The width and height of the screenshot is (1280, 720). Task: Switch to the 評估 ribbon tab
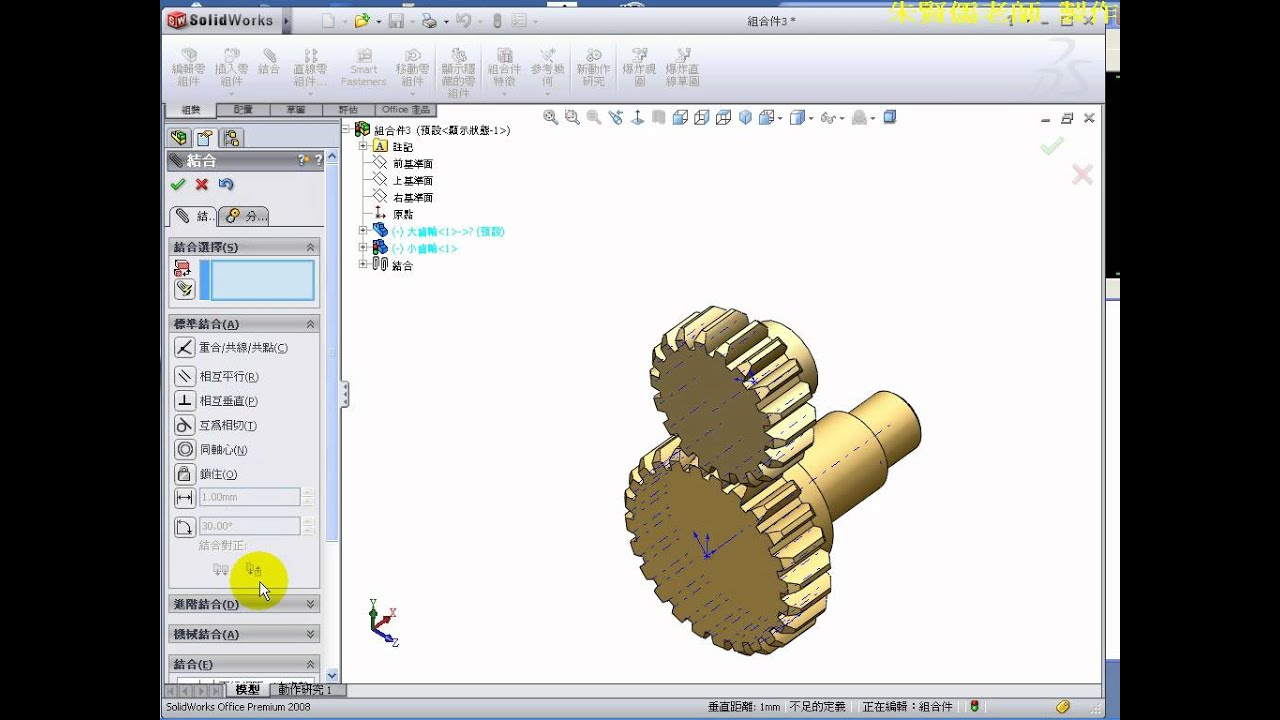point(348,110)
